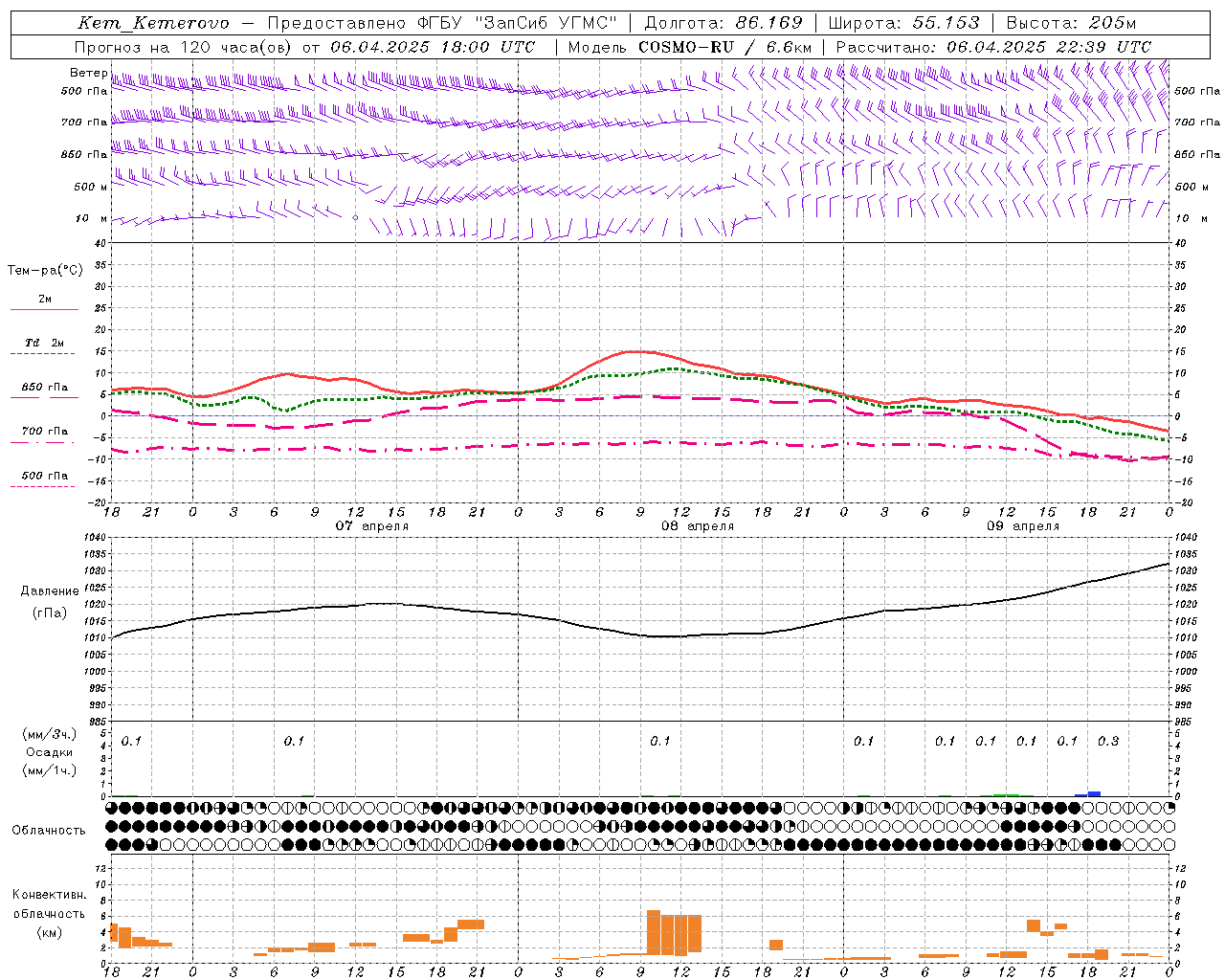The image size is (1225, 980).
Task: Click the forecast text Прогноз на 120 часа(ов)
Action: tap(185, 47)
